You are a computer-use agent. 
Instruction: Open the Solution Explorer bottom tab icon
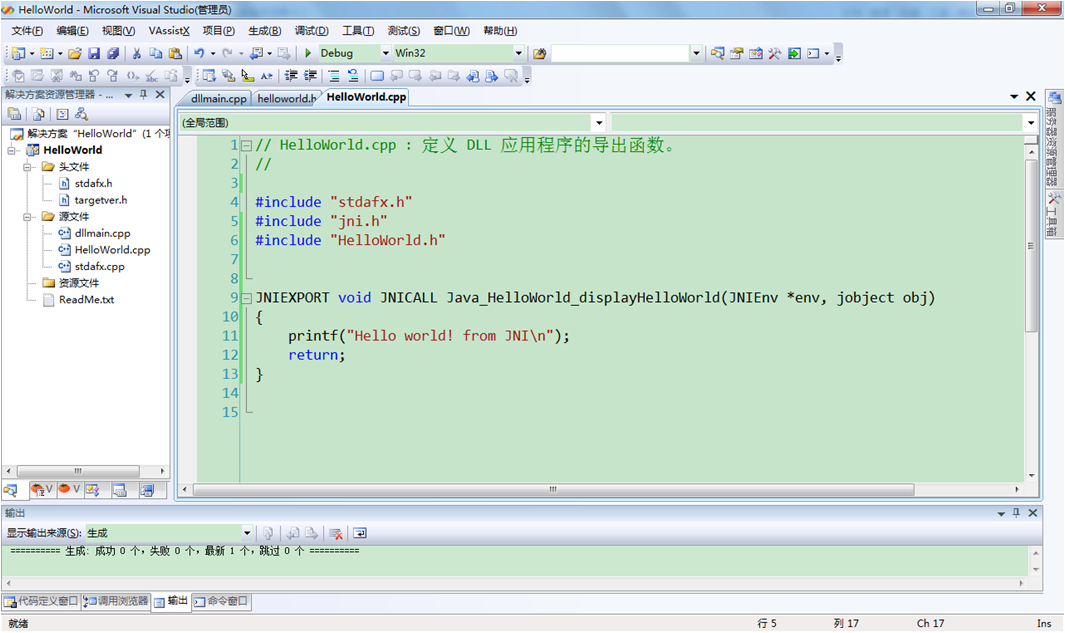point(11,490)
